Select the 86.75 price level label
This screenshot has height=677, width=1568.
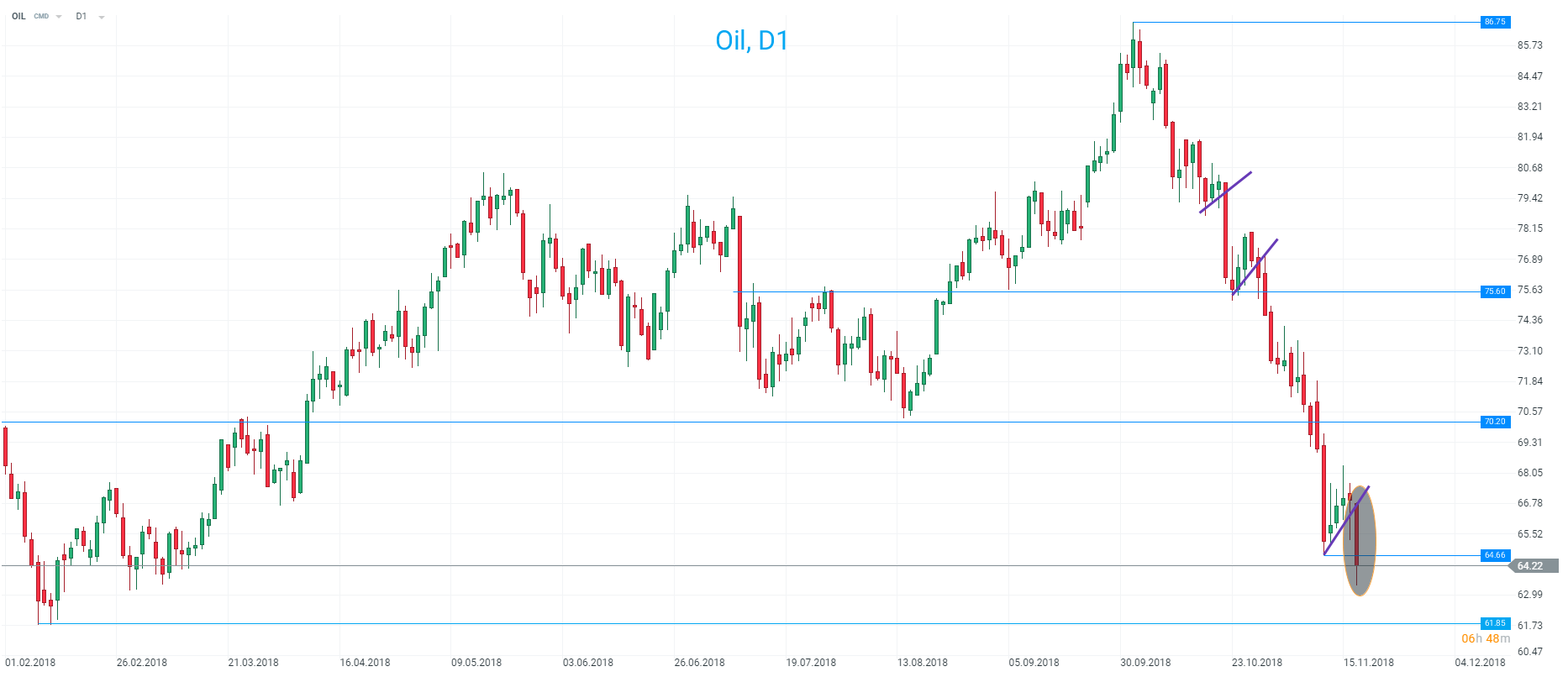tap(1495, 22)
